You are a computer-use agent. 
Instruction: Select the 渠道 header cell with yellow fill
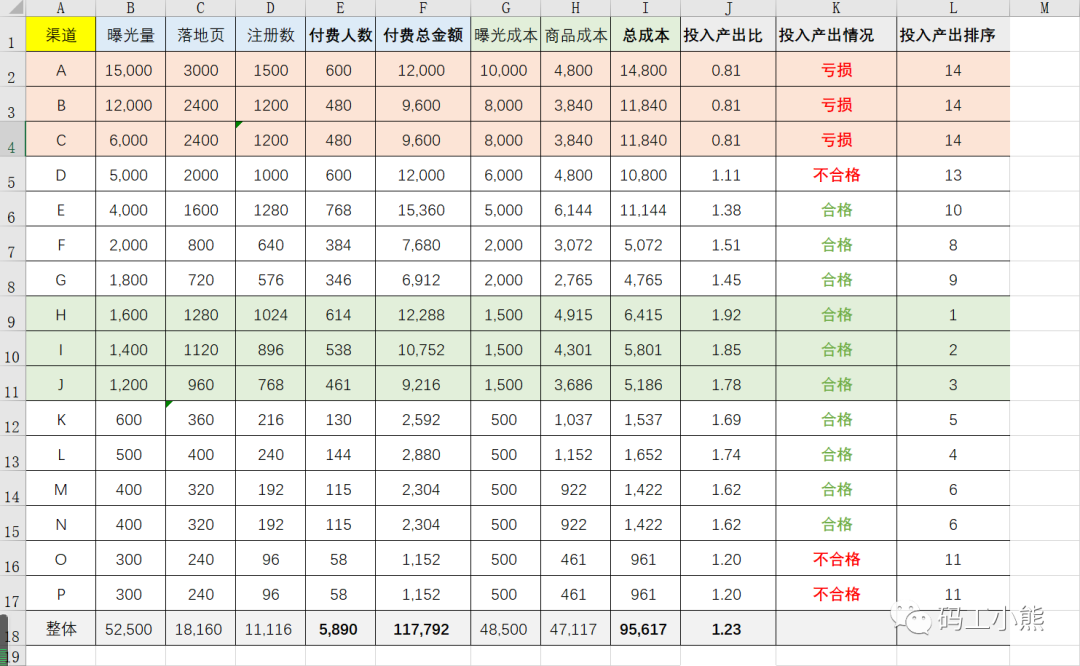[x=60, y=33]
